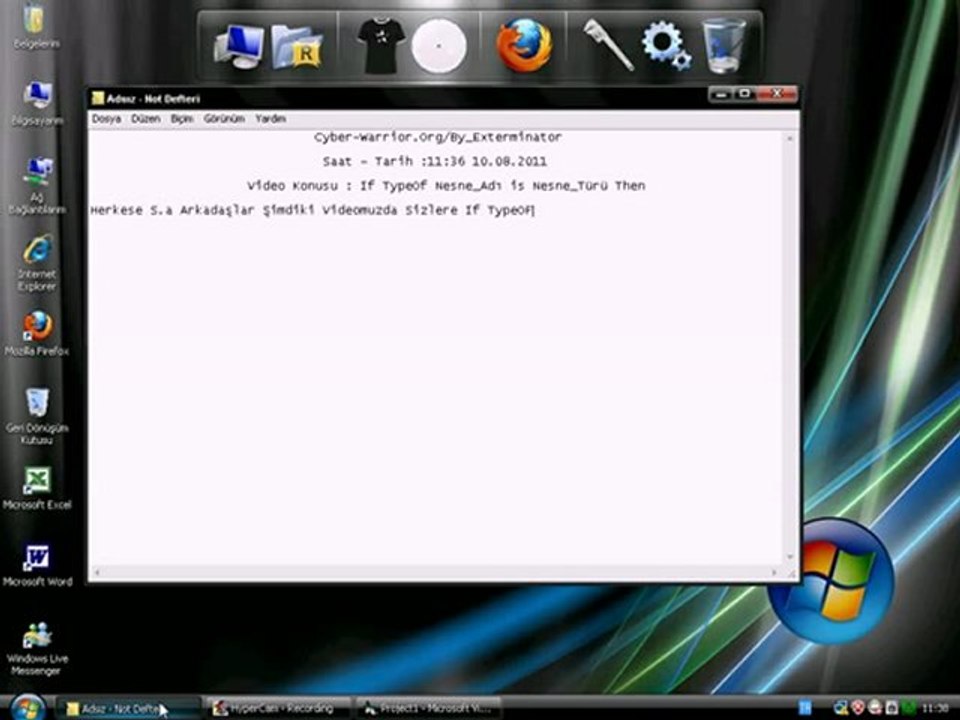
Task: Close the Notepad window
Action: pos(777,94)
